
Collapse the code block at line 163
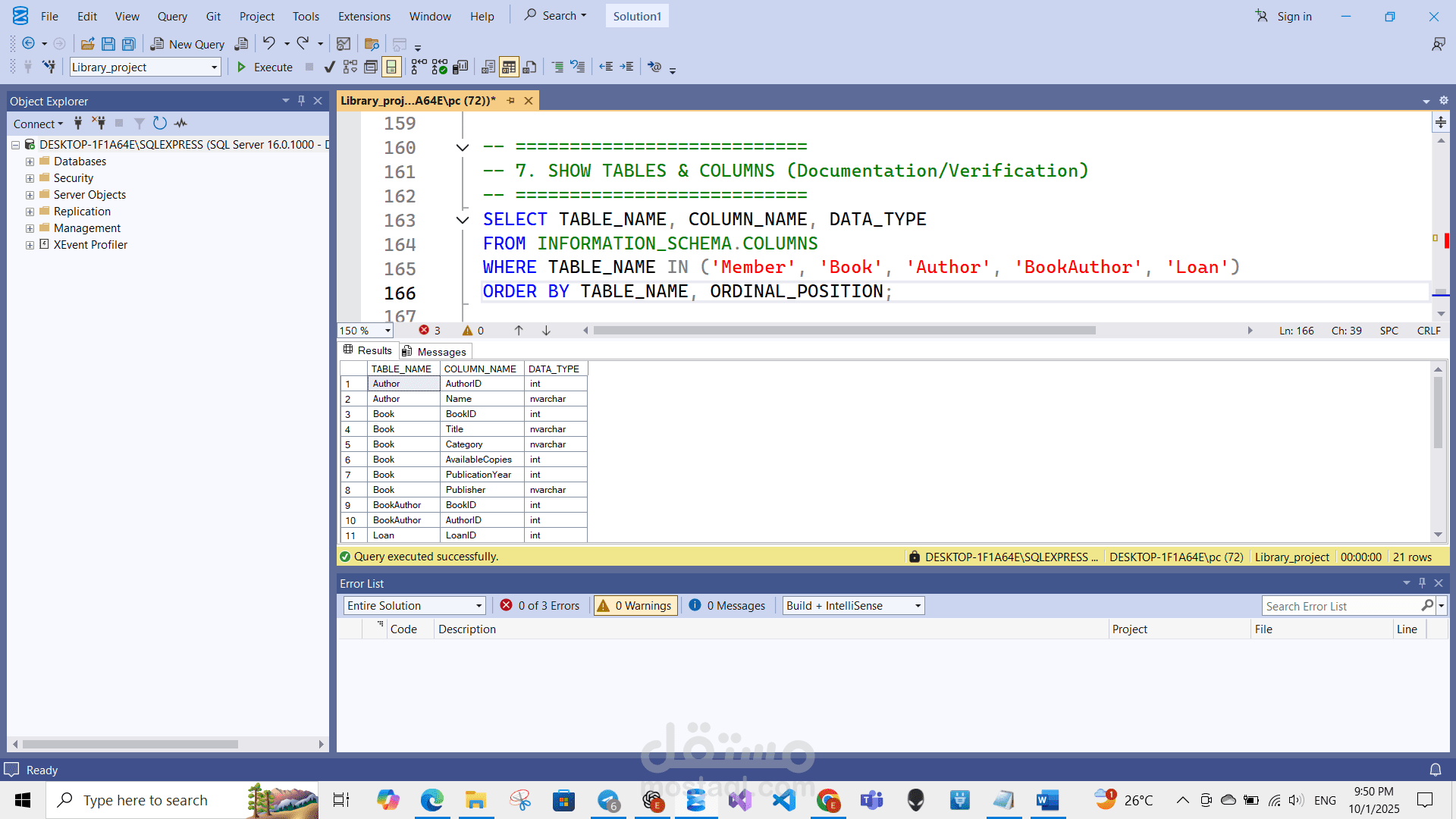[462, 220]
